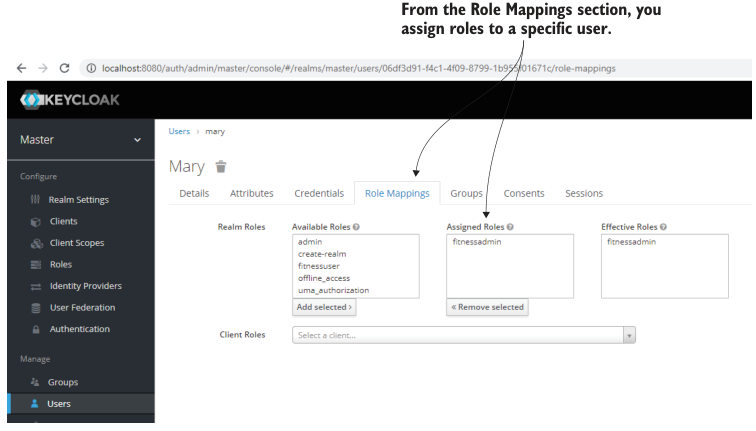
Task: Open Authentication in sidebar
Action: pyautogui.click(x=81, y=329)
